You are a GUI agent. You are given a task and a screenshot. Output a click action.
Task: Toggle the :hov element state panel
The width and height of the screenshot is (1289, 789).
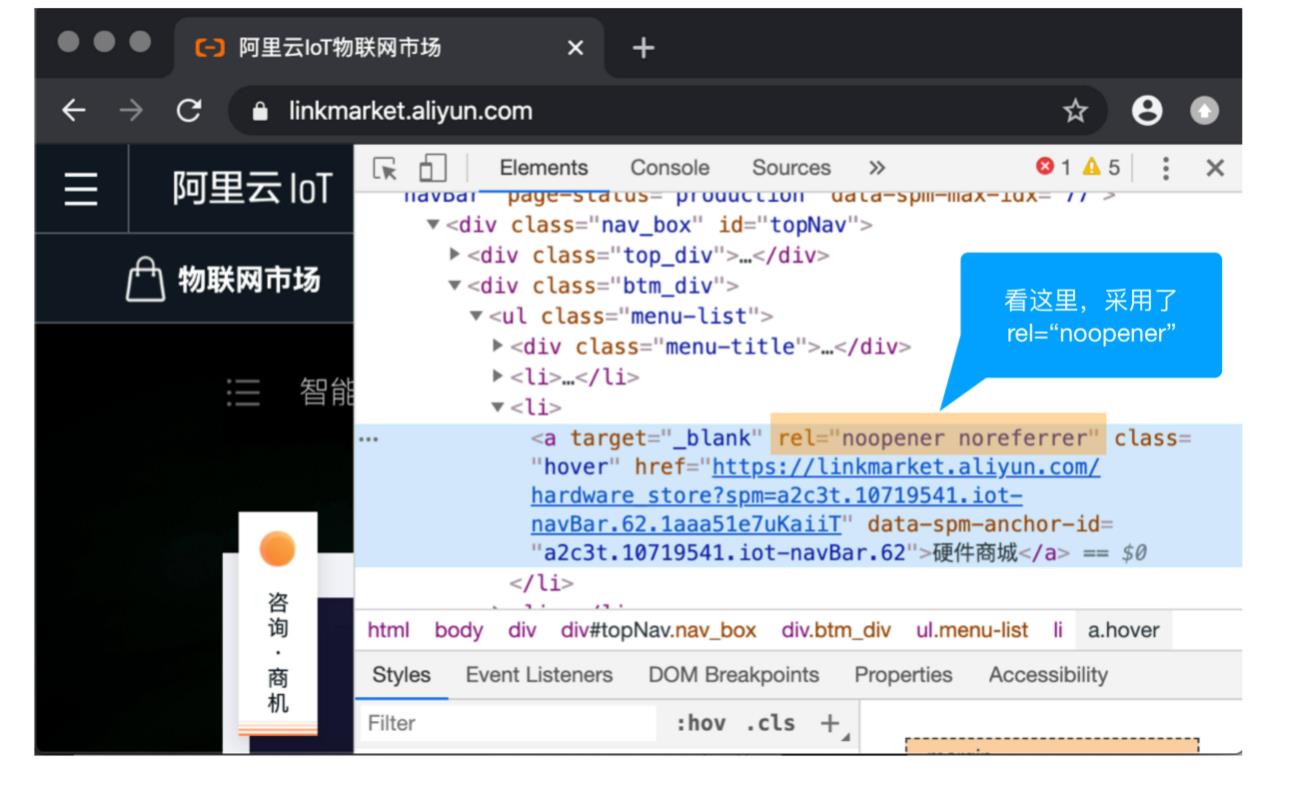[x=700, y=723]
